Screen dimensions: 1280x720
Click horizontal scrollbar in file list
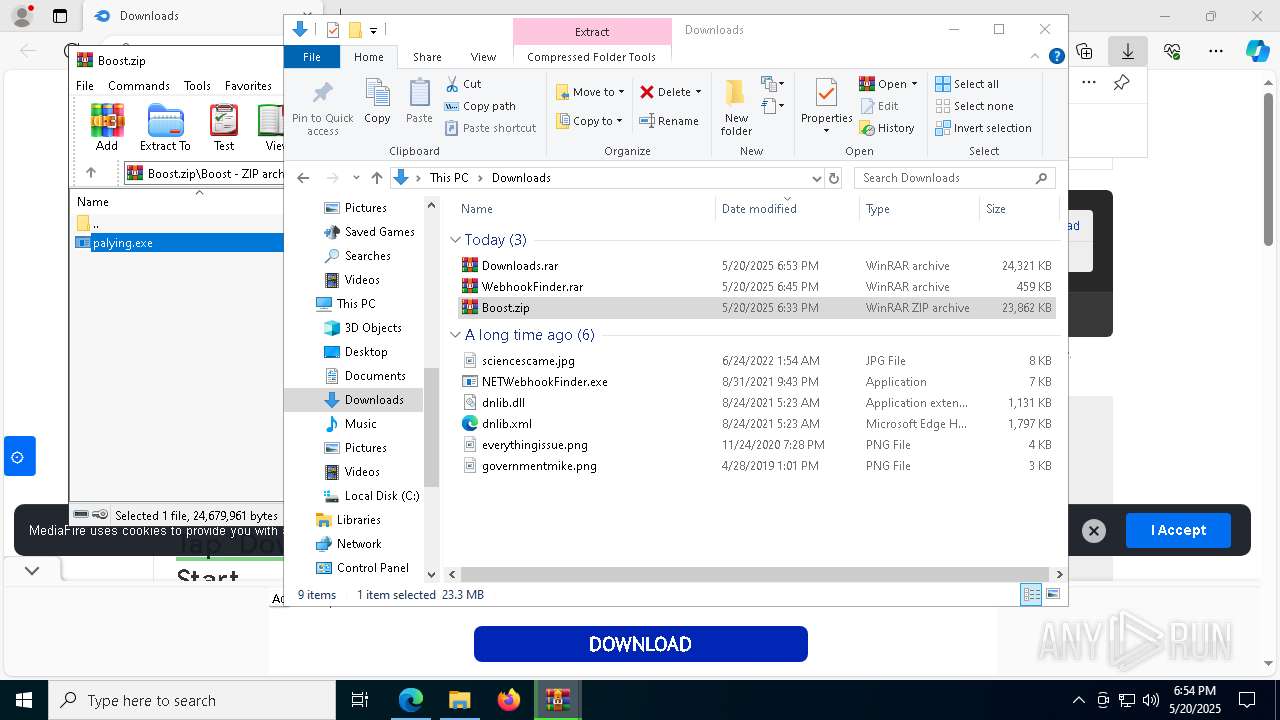pyautogui.click(x=754, y=574)
